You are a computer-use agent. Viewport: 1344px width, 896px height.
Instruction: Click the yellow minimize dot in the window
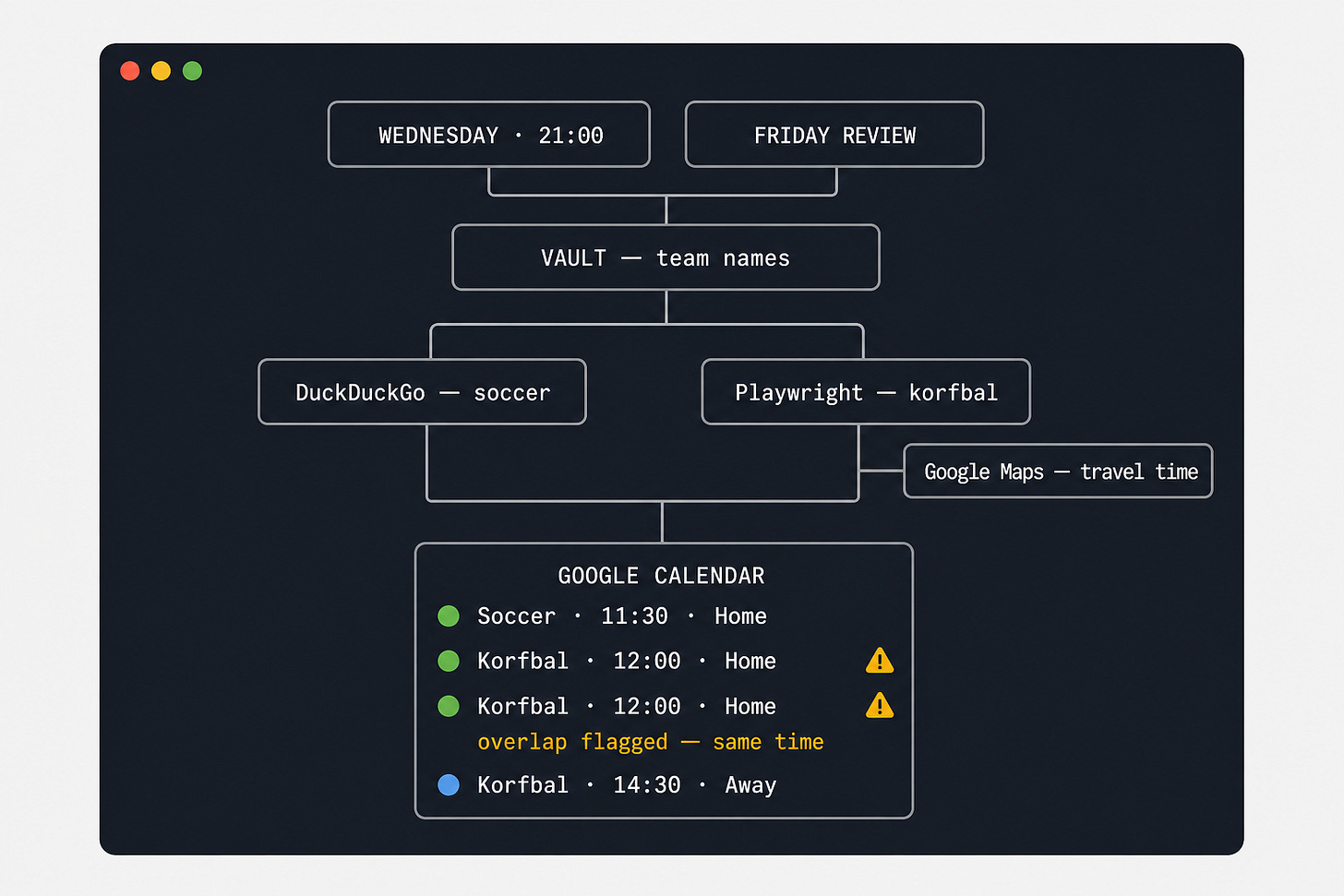pyautogui.click(x=161, y=71)
